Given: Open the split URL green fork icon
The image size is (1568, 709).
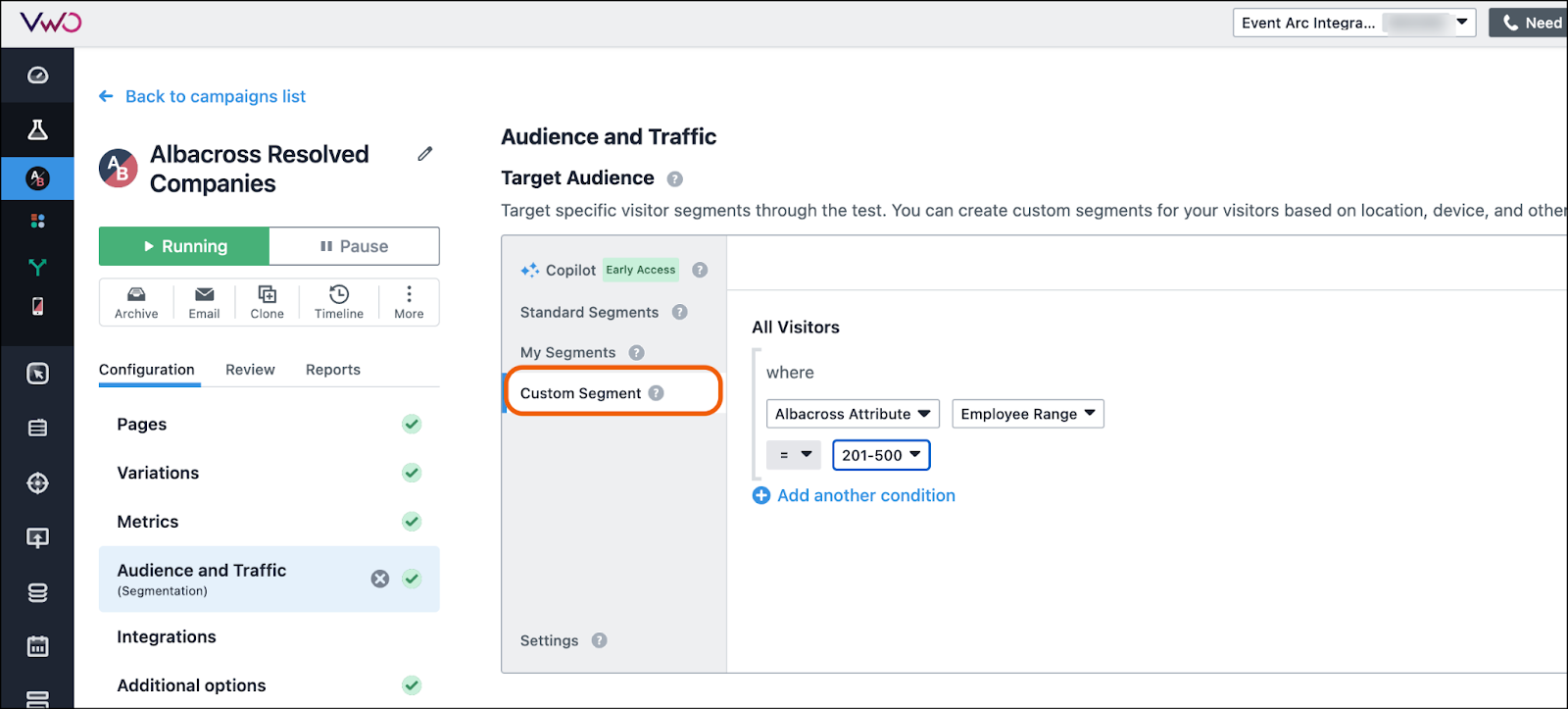Looking at the screenshot, I should tap(37, 266).
